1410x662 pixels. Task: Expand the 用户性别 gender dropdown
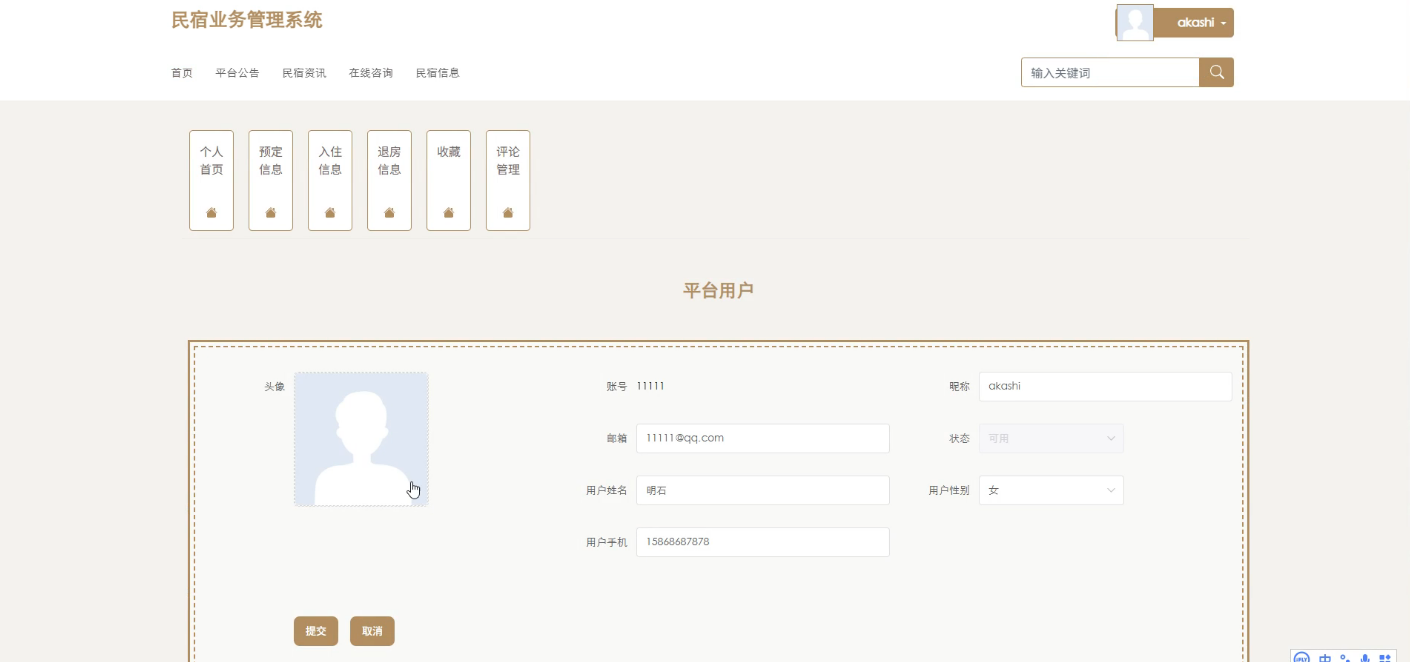pos(1051,491)
